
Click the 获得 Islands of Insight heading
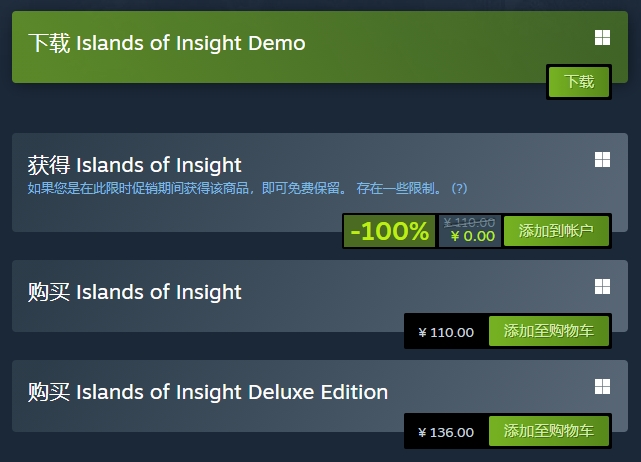click(x=134, y=165)
